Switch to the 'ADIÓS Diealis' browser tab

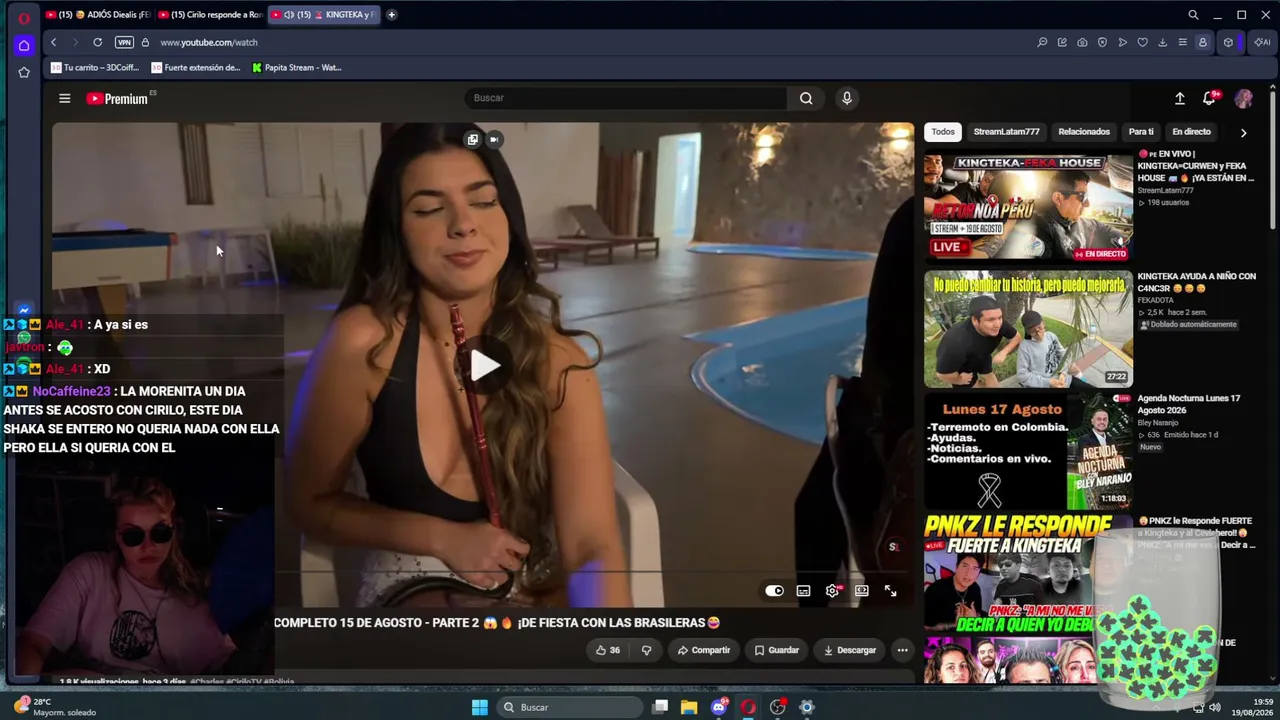point(98,15)
